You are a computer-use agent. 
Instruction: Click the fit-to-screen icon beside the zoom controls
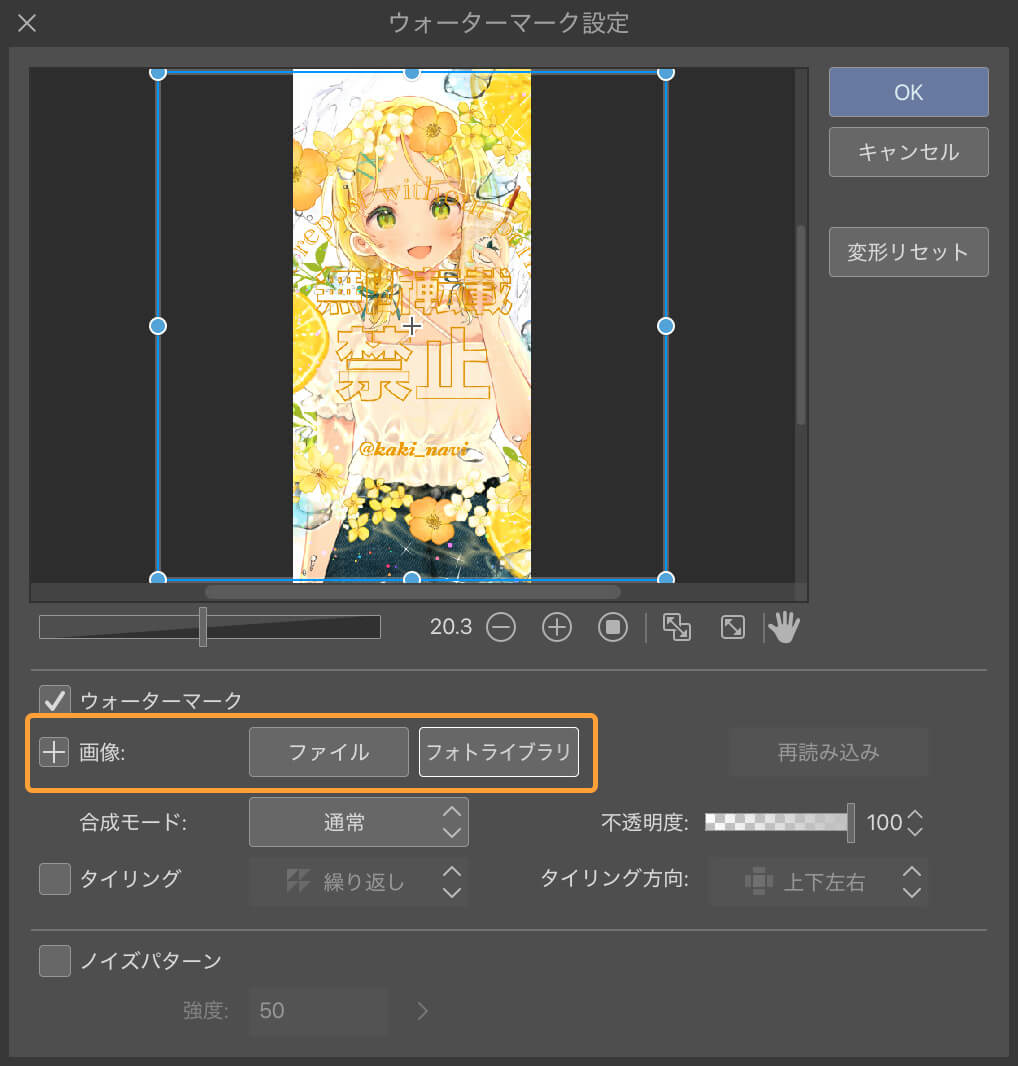pyautogui.click(x=677, y=626)
